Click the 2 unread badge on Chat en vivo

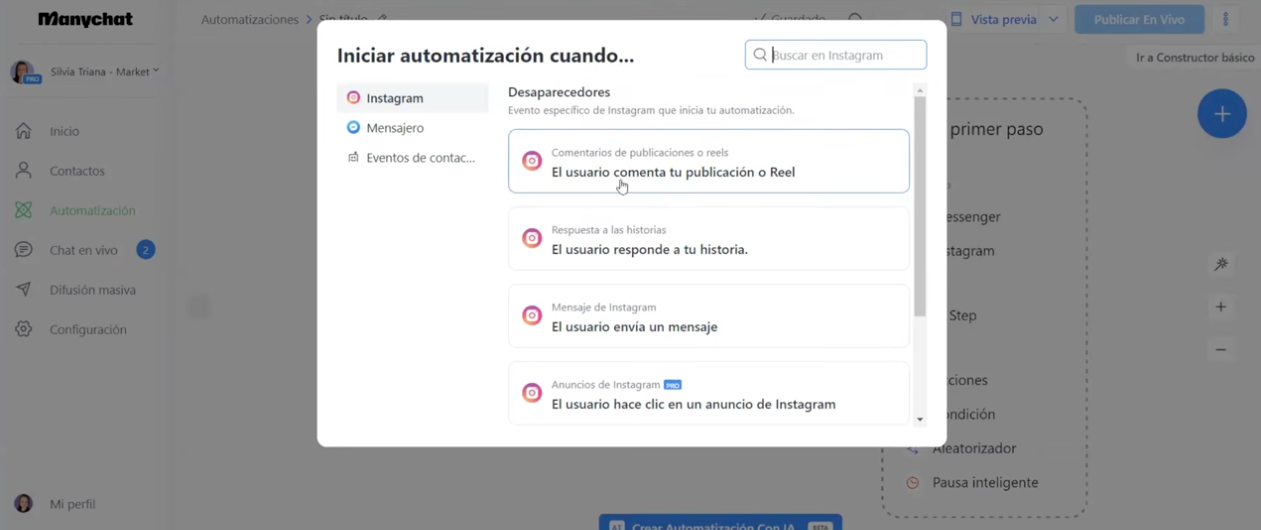pos(145,250)
